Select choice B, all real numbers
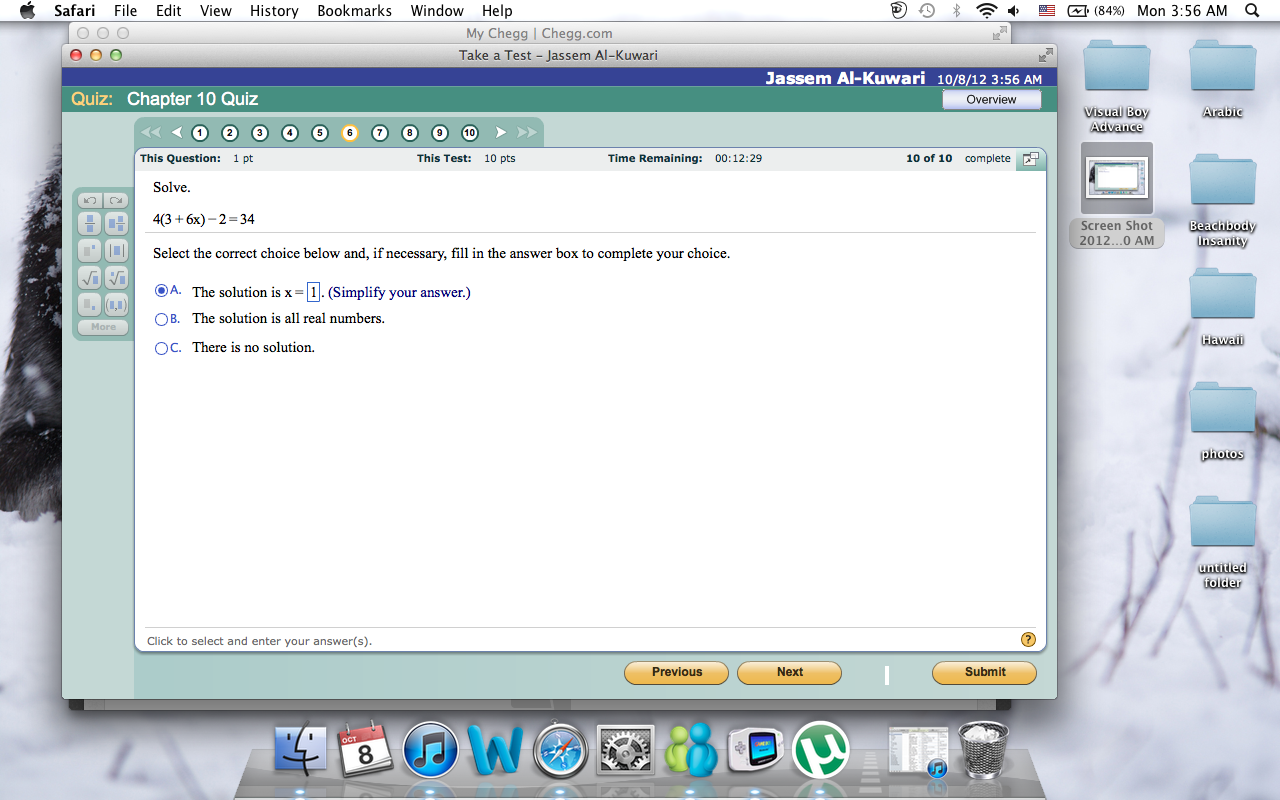Screen dimensions: 1280x800 pyautogui.click(x=161, y=319)
